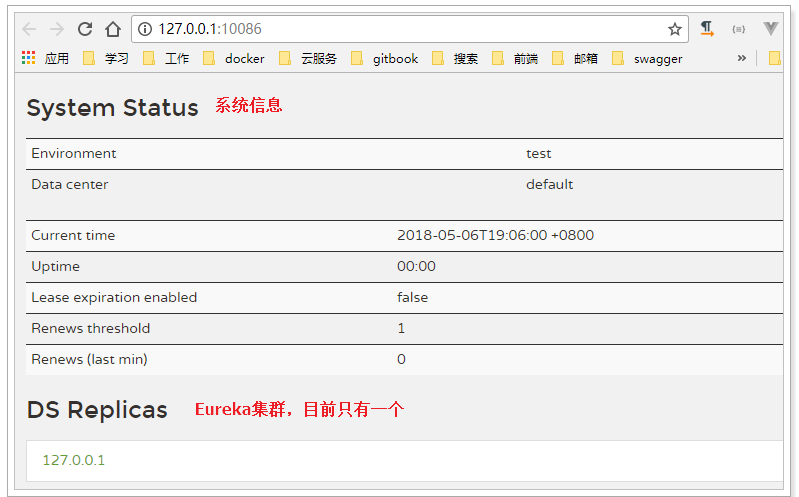Open the gitbook bookmark folder

tap(385, 59)
